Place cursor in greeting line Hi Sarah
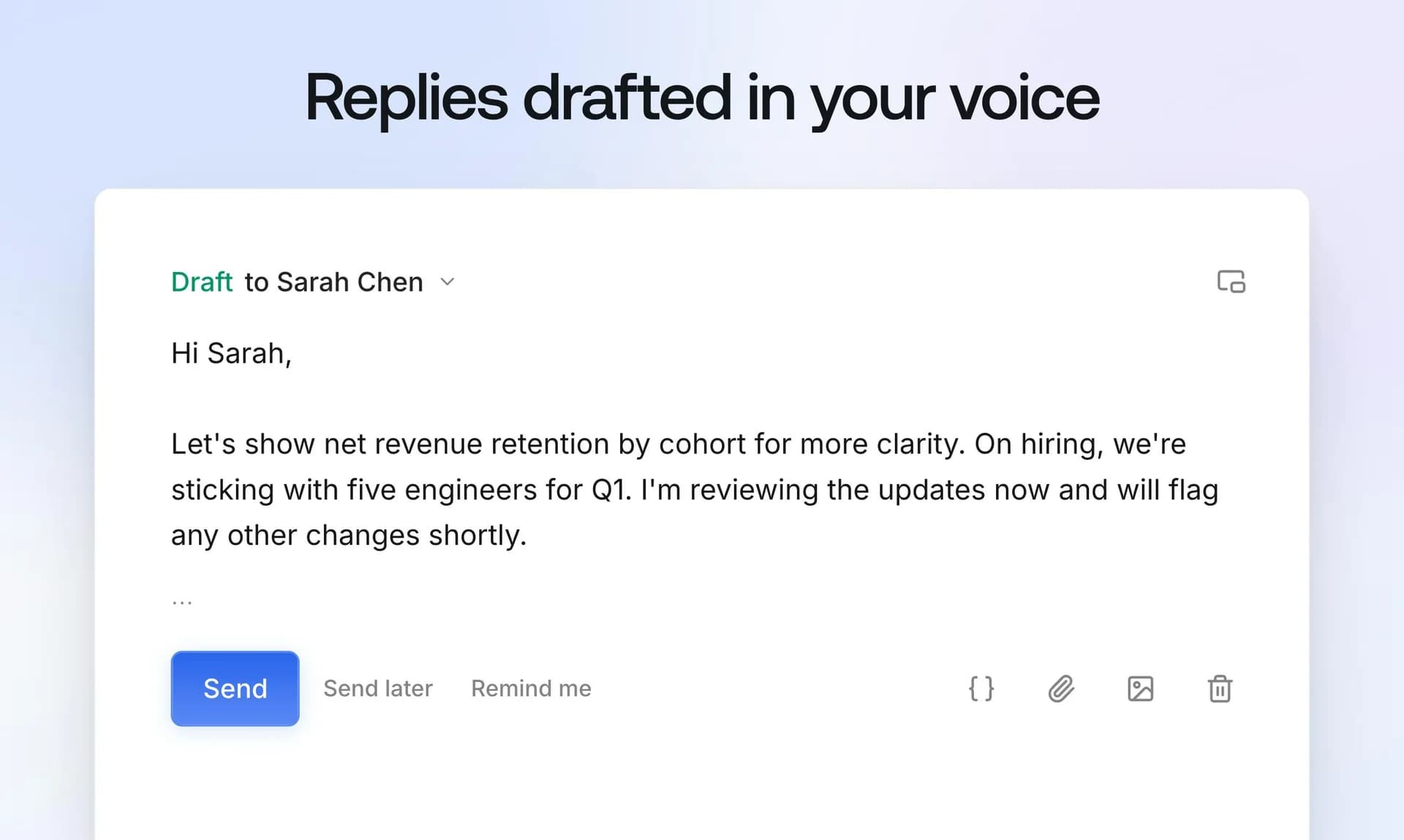Viewport: 1404px width, 840px height. tap(231, 353)
